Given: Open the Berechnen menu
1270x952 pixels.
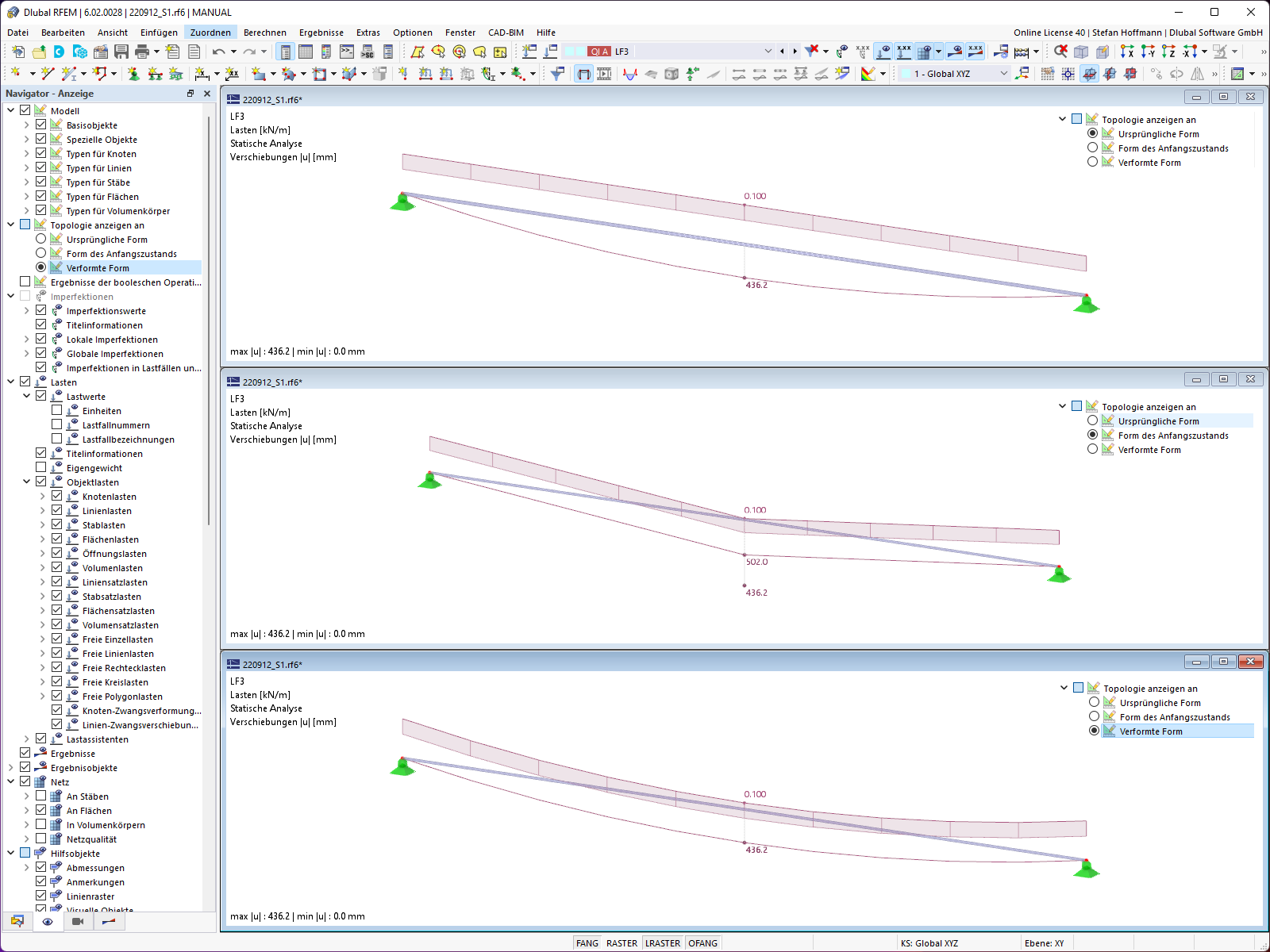Looking at the screenshot, I should click(265, 33).
